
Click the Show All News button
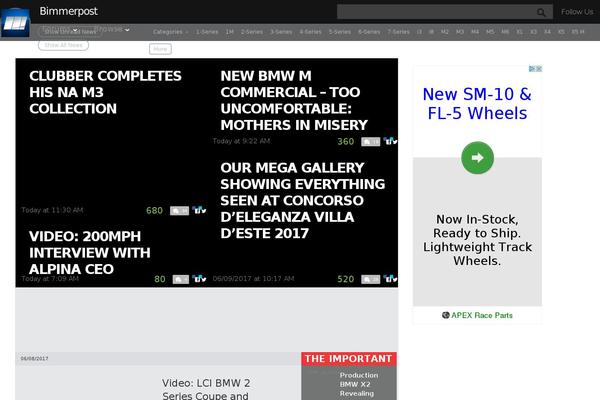tap(64, 45)
